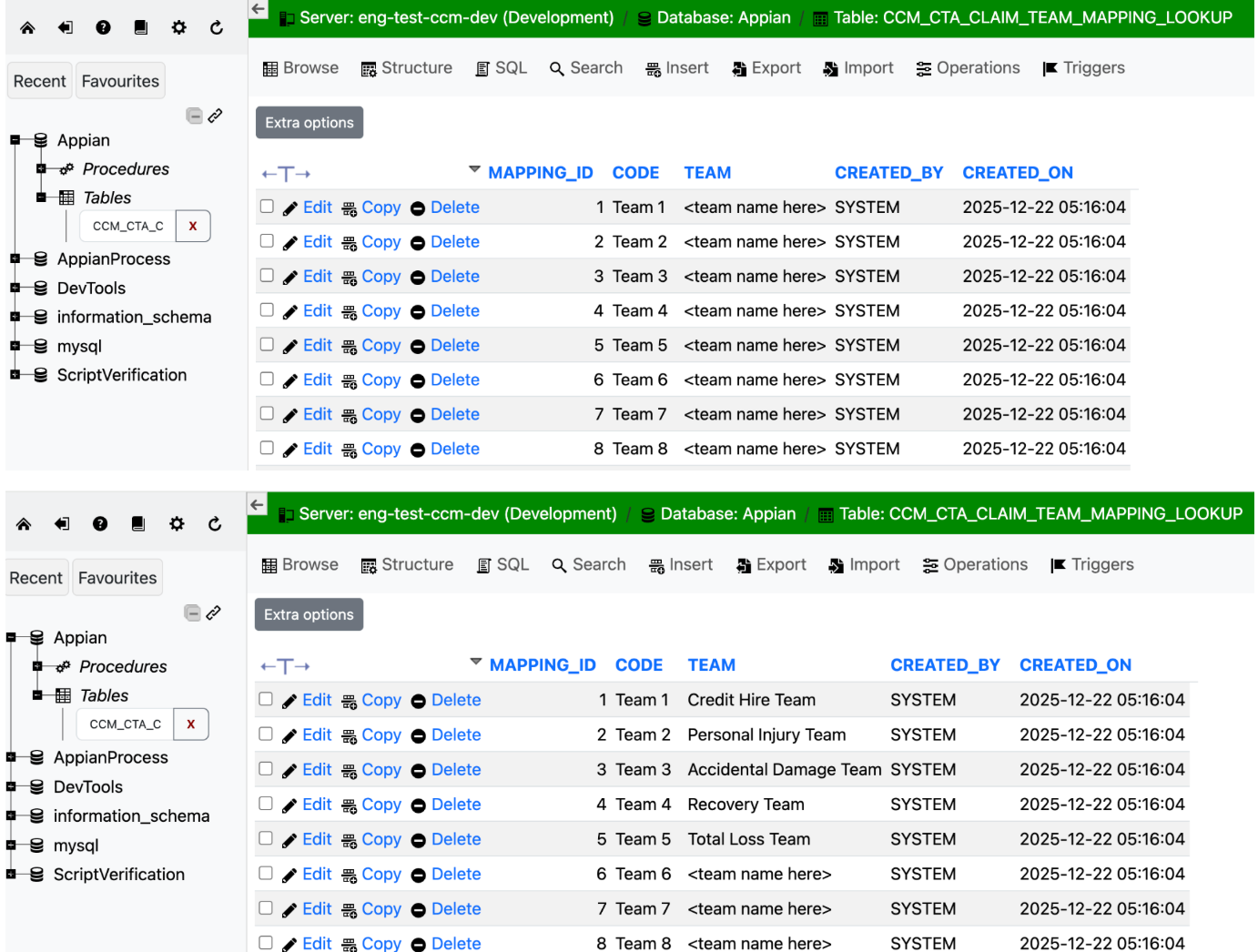Click the Recent button in the bottom panel
This screenshot has height=952, width=1258.
36,578
